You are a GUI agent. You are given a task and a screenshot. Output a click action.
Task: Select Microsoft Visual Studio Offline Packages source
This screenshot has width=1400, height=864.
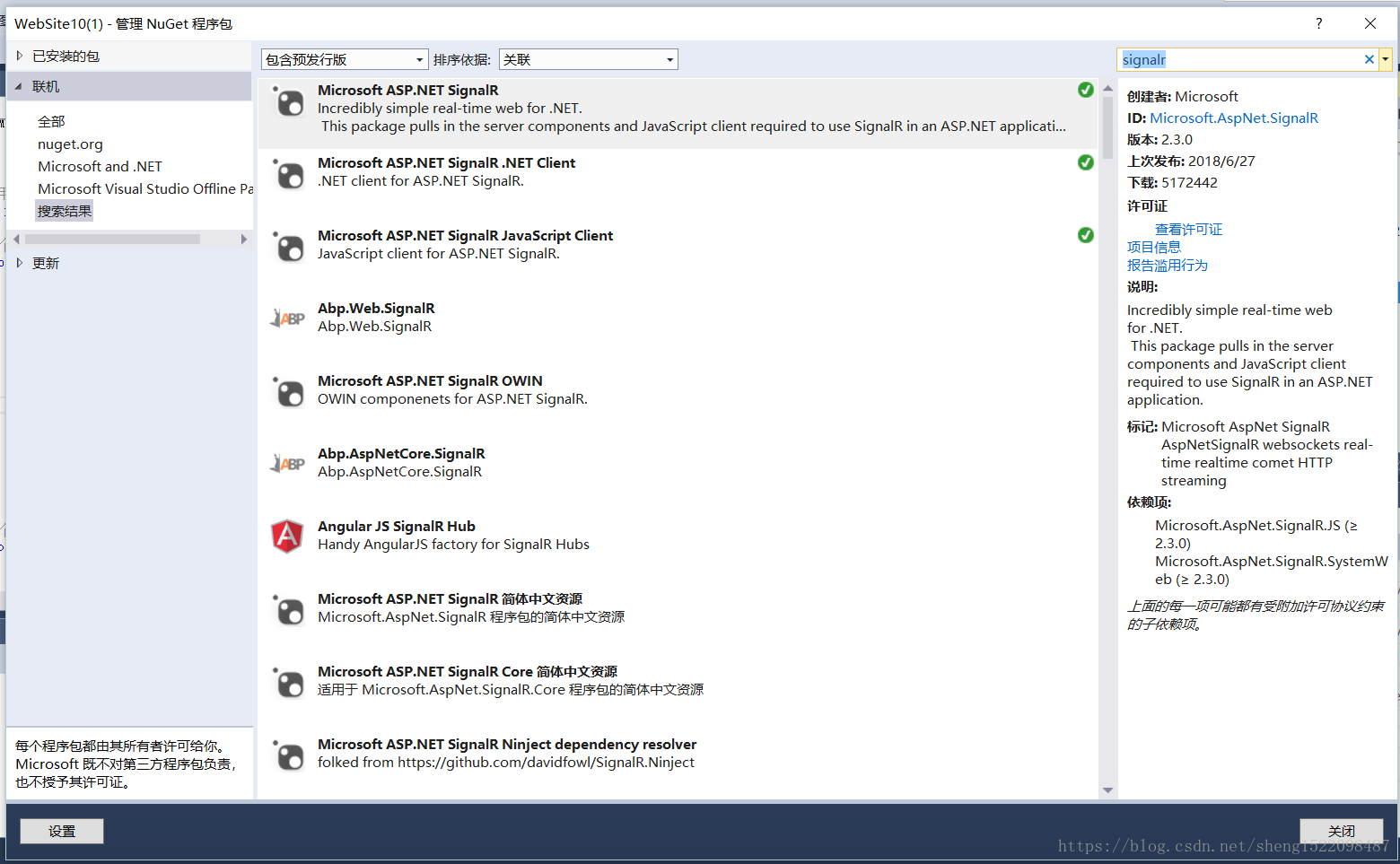pos(145,188)
